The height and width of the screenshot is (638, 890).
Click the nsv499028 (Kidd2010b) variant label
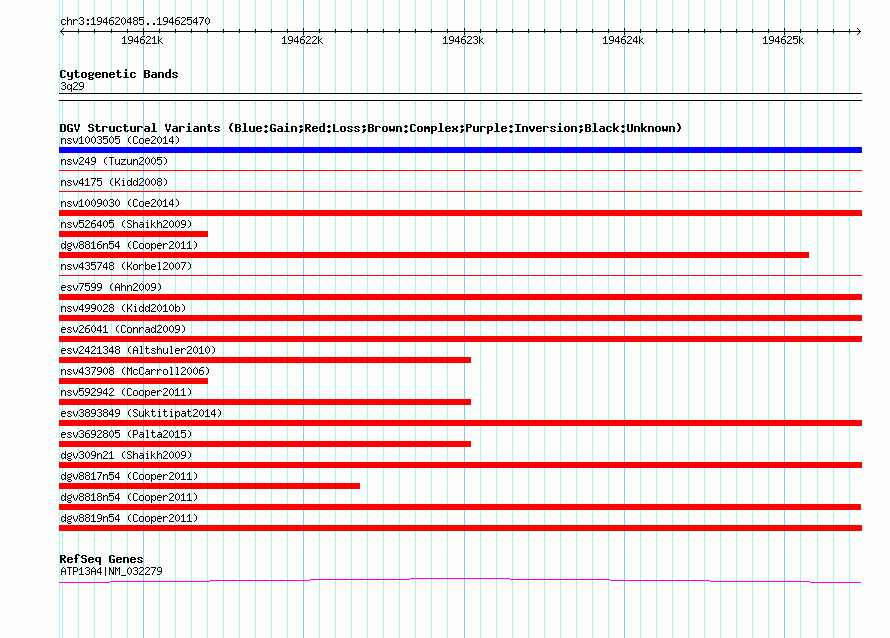click(123, 308)
